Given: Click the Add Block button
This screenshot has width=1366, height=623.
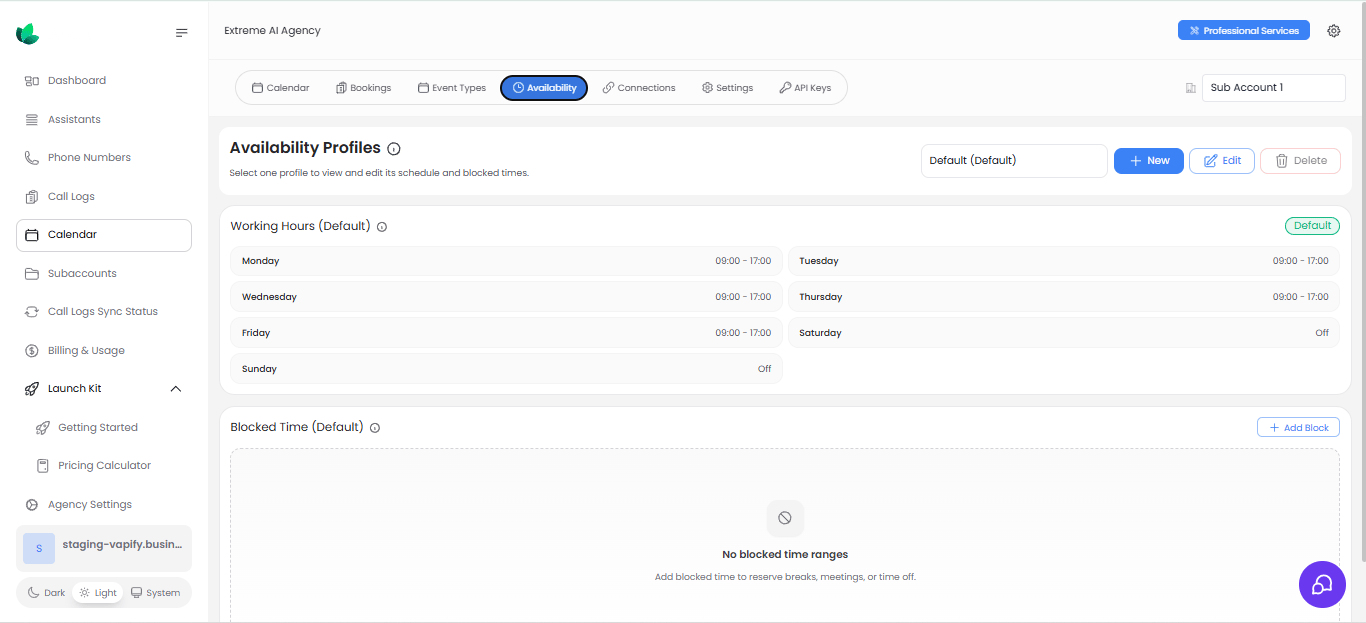Looking at the screenshot, I should pos(1298,427).
